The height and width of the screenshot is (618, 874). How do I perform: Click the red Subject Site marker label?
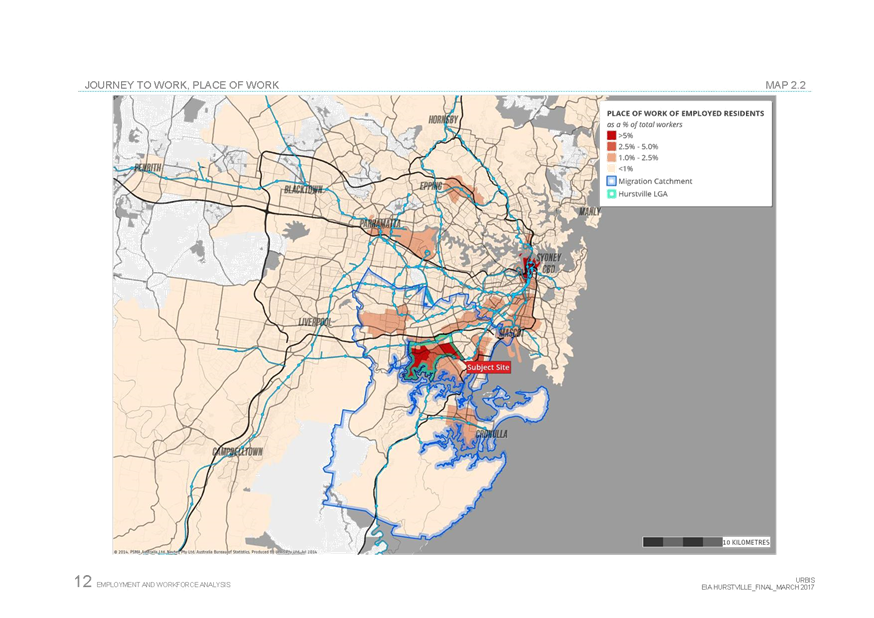click(488, 368)
